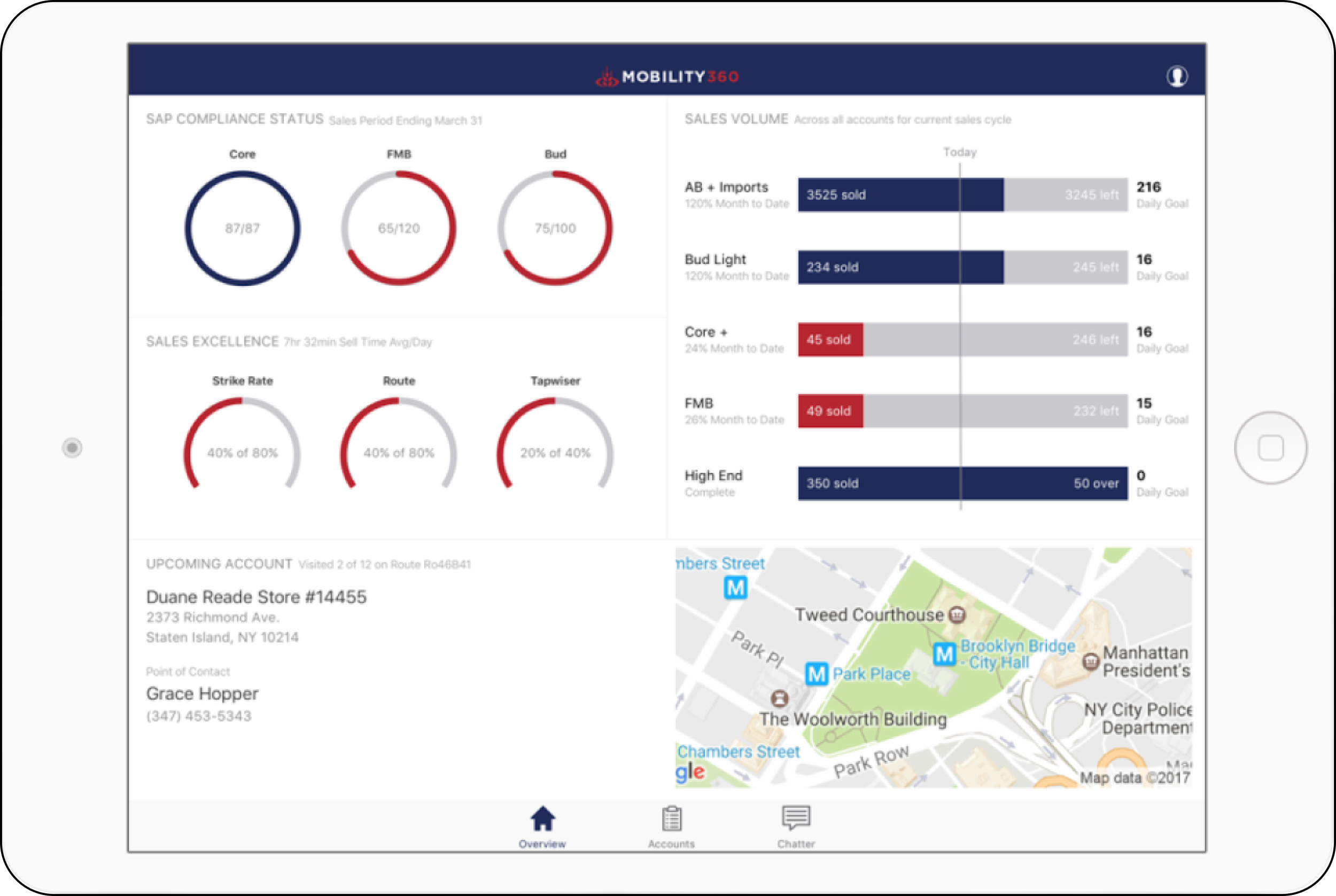Tap the Park Place subway marker

pyautogui.click(x=817, y=674)
